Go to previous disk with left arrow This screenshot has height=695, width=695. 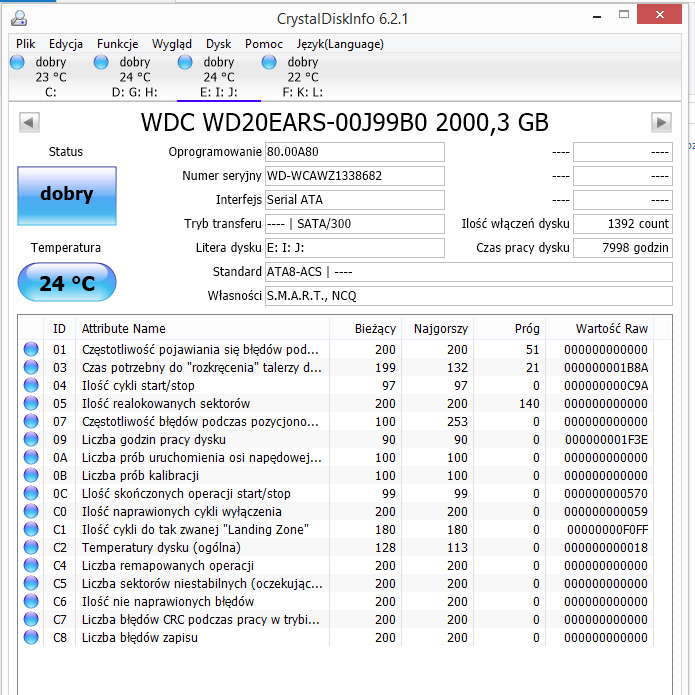point(29,122)
